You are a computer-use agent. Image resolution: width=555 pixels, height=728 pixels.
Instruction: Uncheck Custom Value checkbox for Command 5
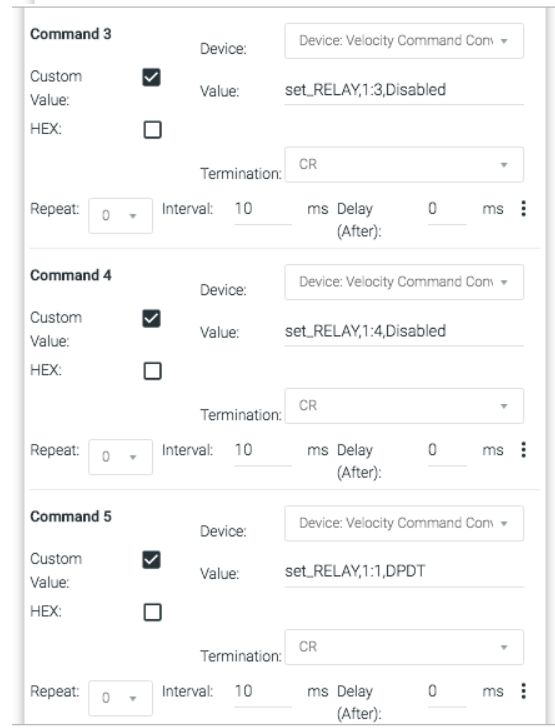(x=151, y=559)
